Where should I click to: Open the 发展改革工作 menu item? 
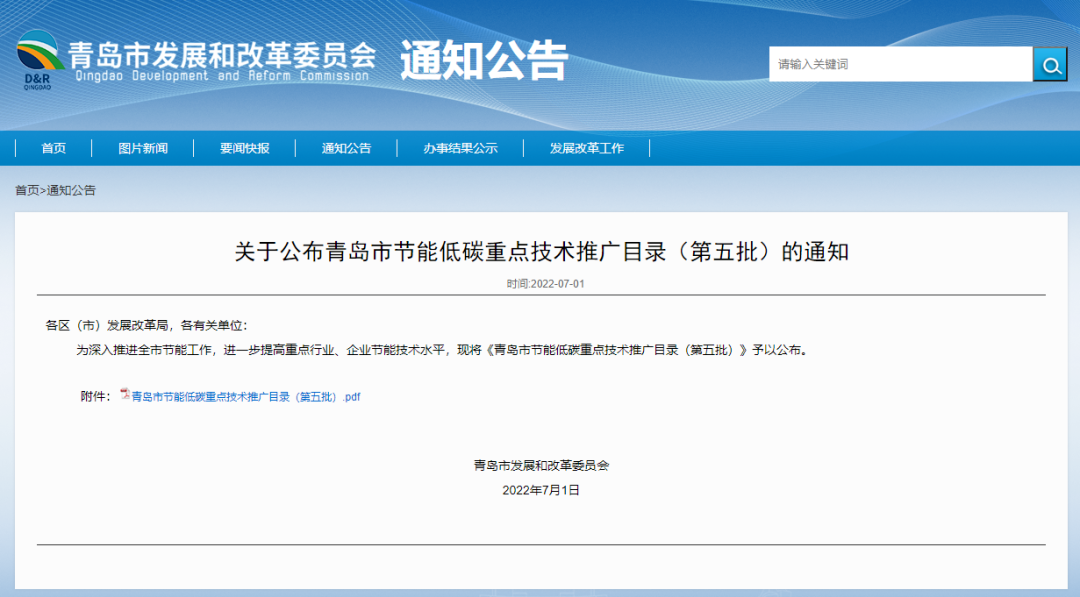586,148
